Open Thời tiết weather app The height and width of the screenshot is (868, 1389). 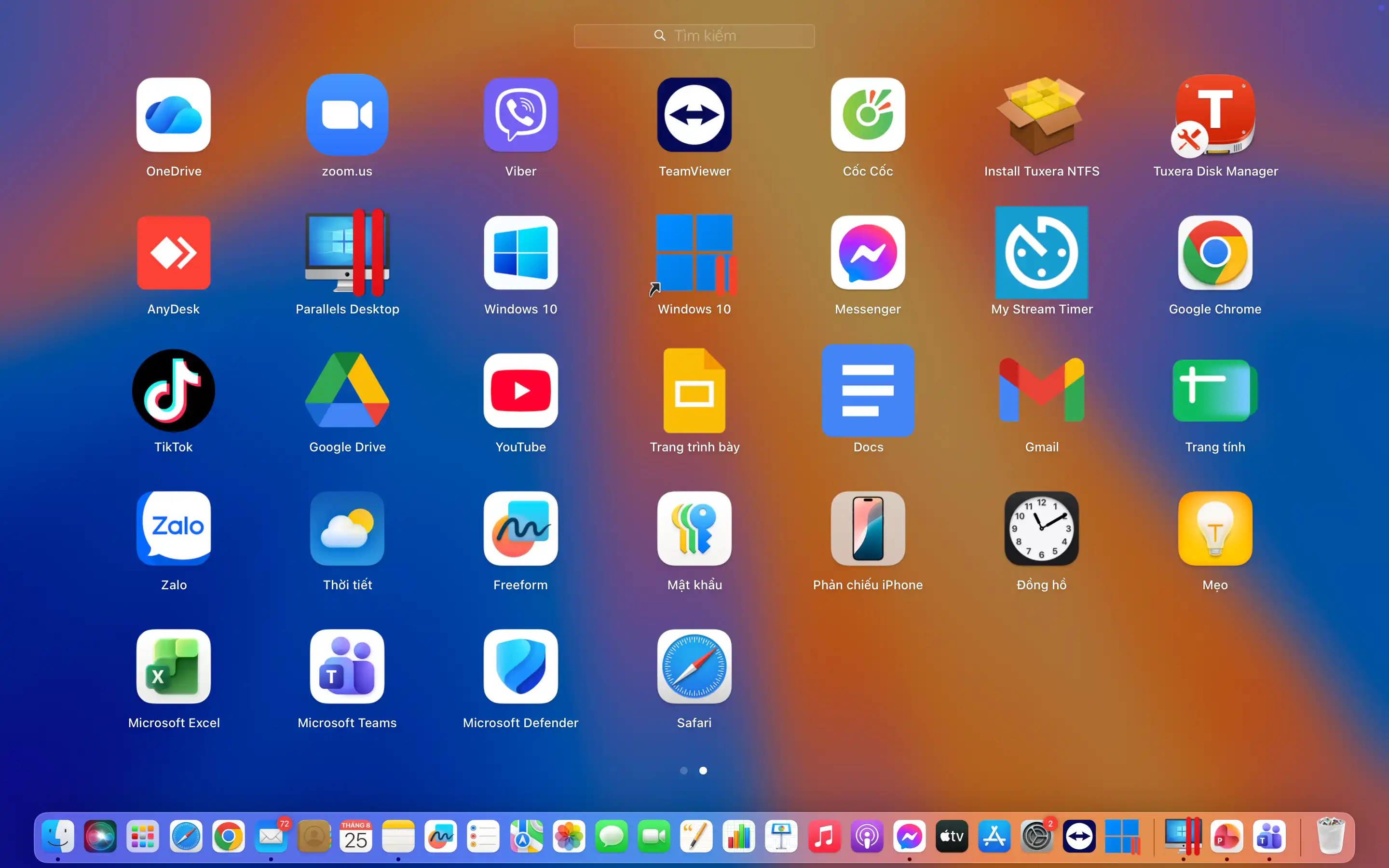click(347, 528)
